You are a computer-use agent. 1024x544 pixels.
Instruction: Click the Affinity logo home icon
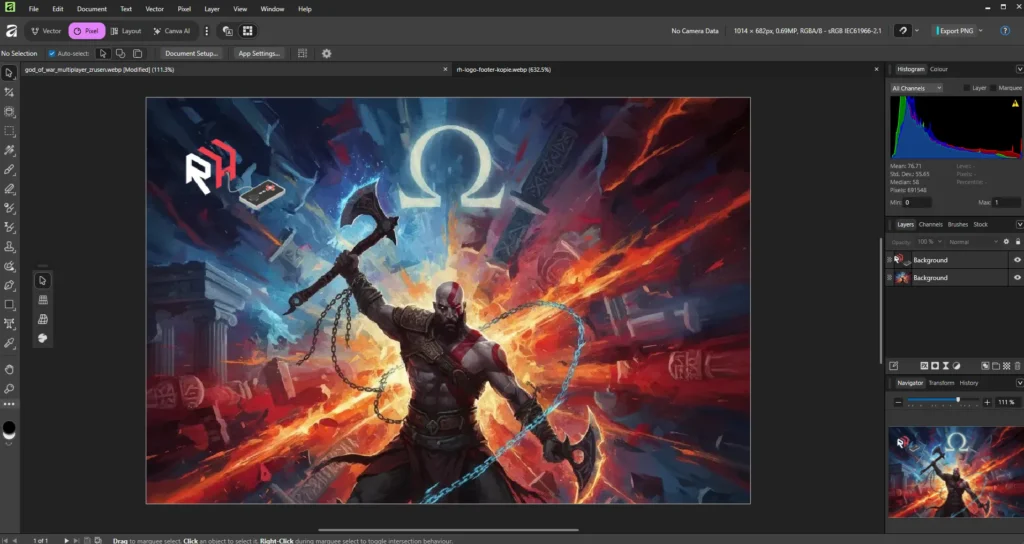coord(11,31)
